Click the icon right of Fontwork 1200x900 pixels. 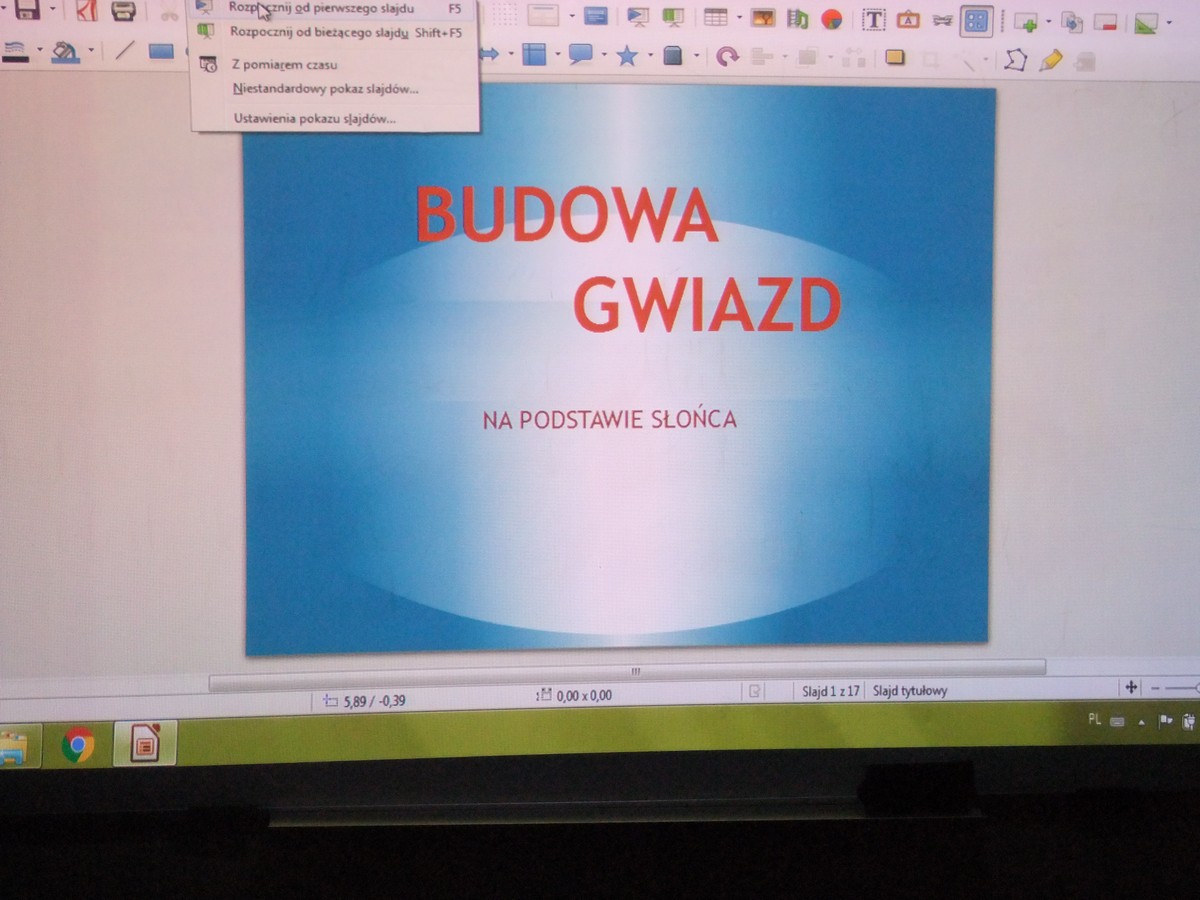tap(942, 20)
